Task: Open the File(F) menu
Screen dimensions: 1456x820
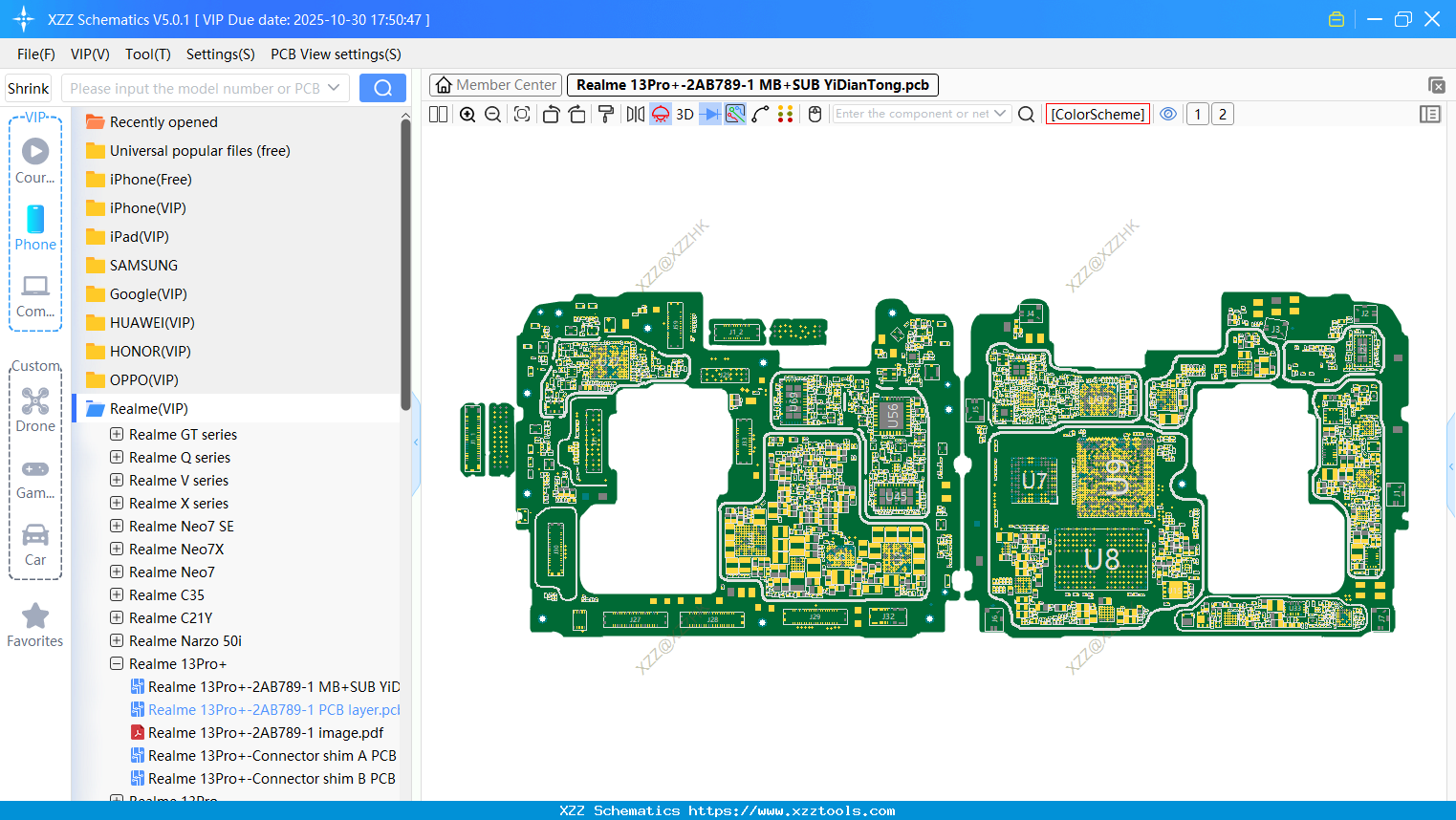Action: click(x=36, y=54)
